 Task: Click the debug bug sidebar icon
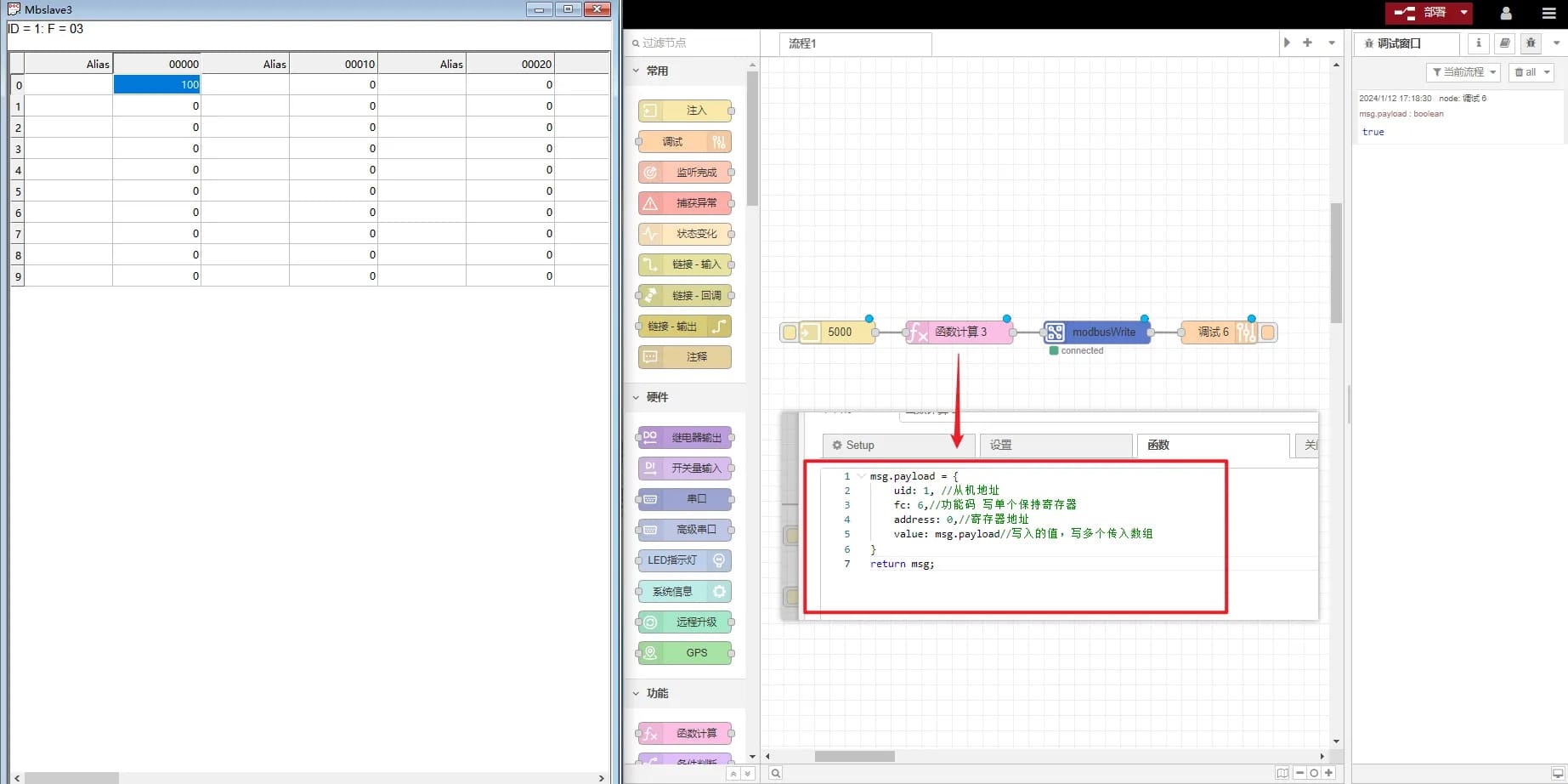[x=1531, y=43]
